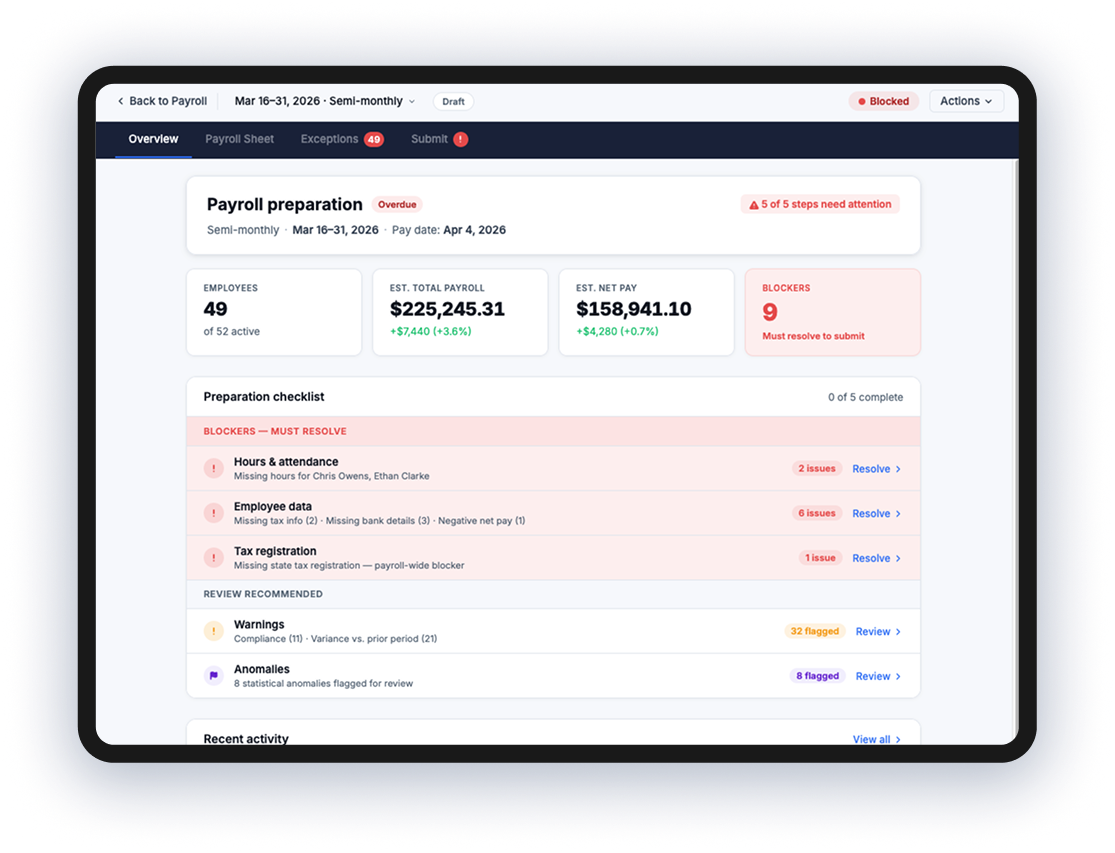The image size is (1115, 853).
Task: Click the 32 flagged badge
Action: pos(814,631)
